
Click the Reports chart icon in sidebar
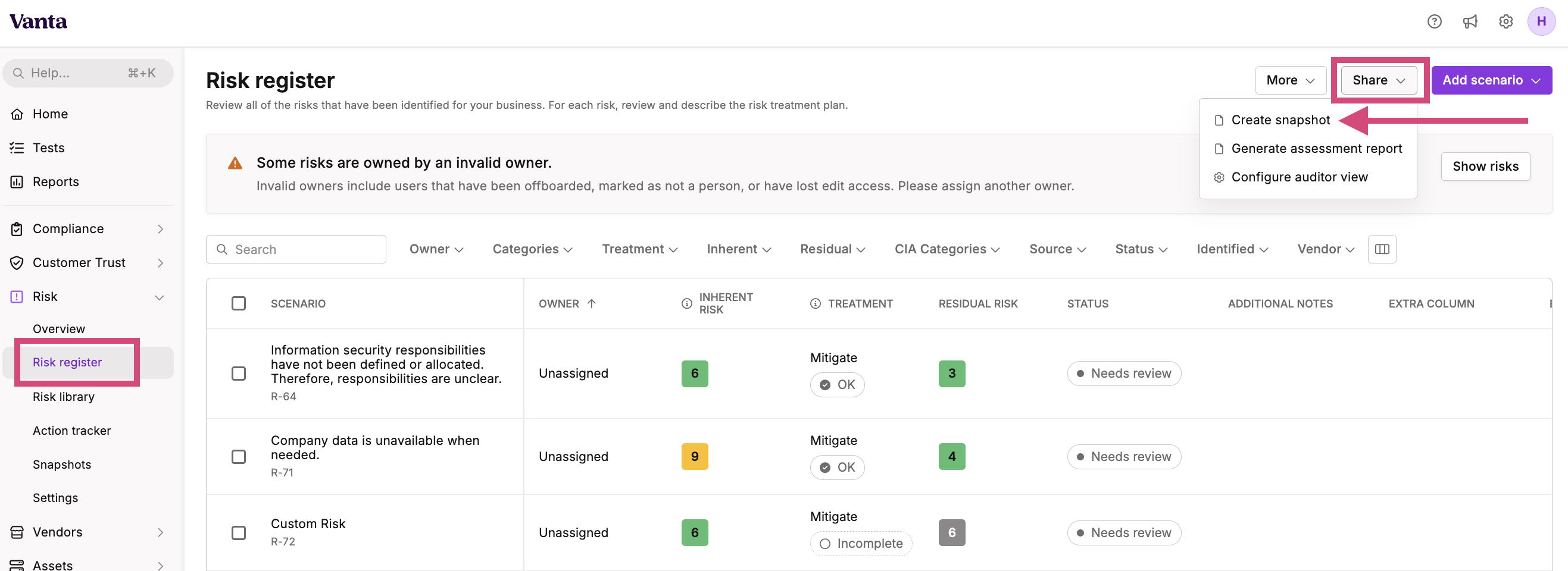[17, 182]
